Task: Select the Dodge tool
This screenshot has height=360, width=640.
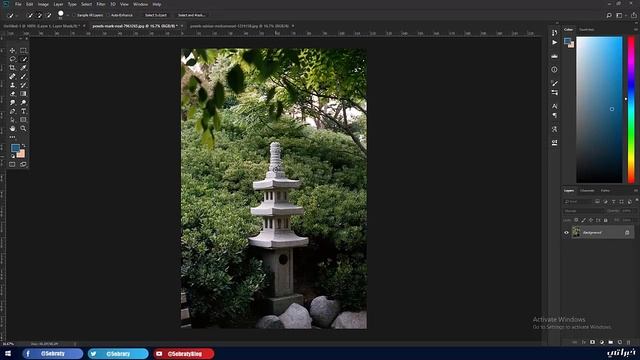Action: (x=23, y=102)
